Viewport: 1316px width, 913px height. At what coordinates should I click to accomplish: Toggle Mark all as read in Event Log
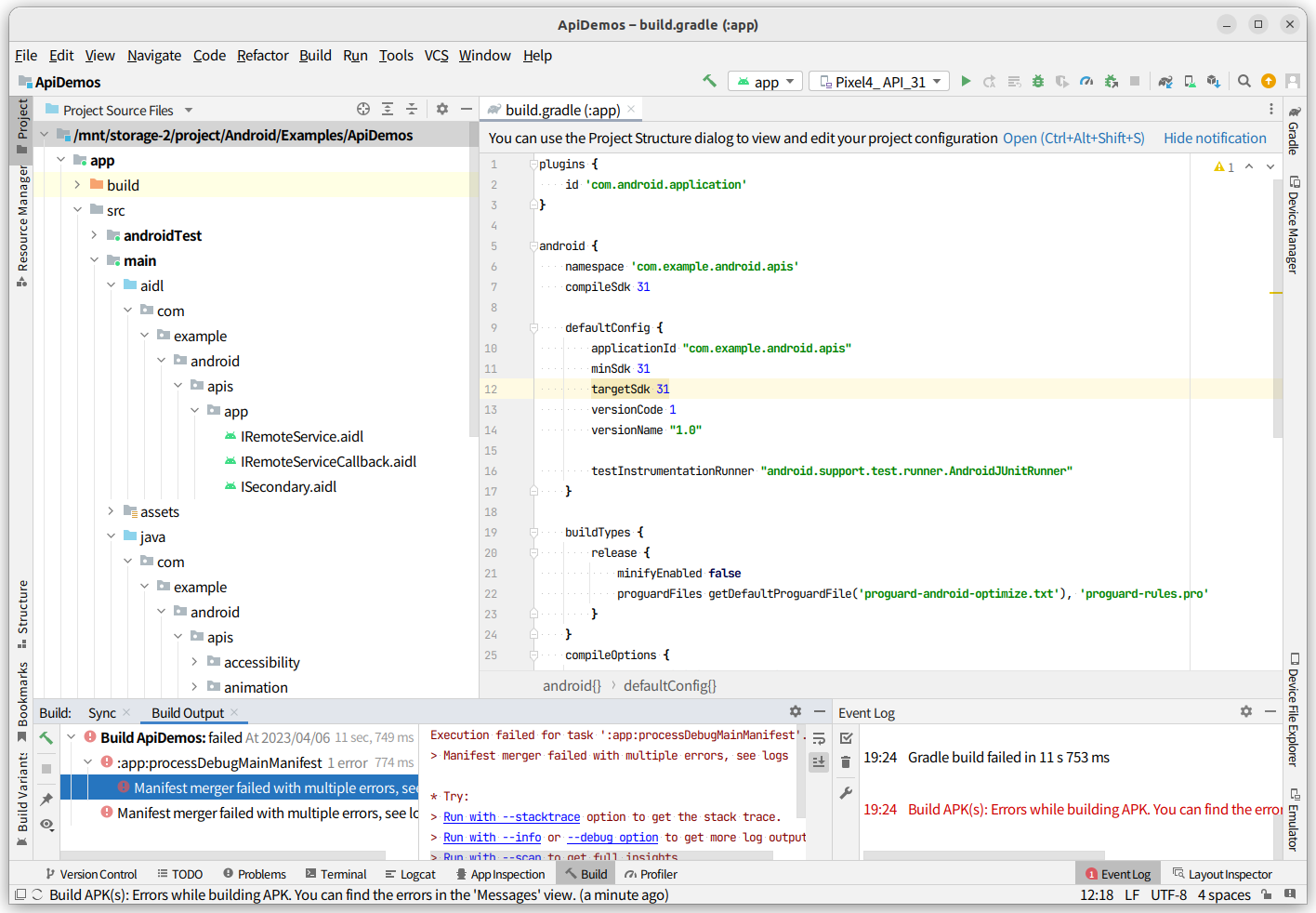tap(846, 738)
